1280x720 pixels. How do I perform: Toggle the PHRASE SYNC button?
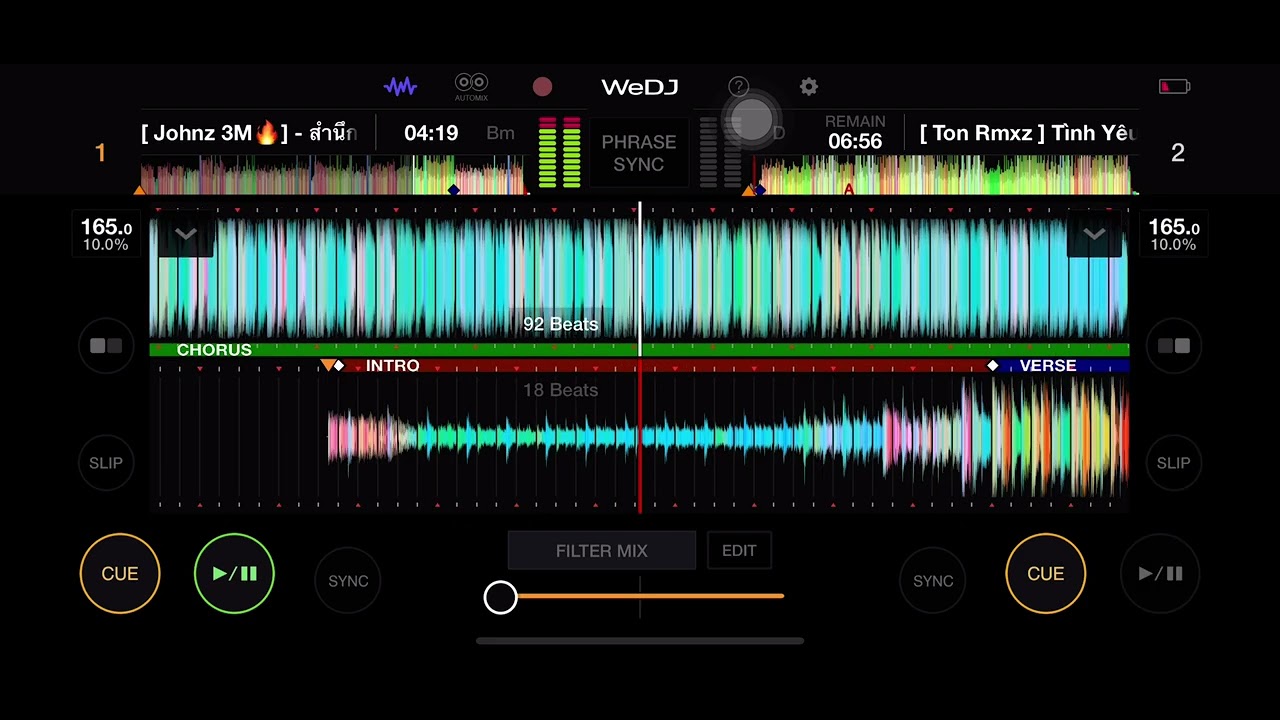(639, 153)
